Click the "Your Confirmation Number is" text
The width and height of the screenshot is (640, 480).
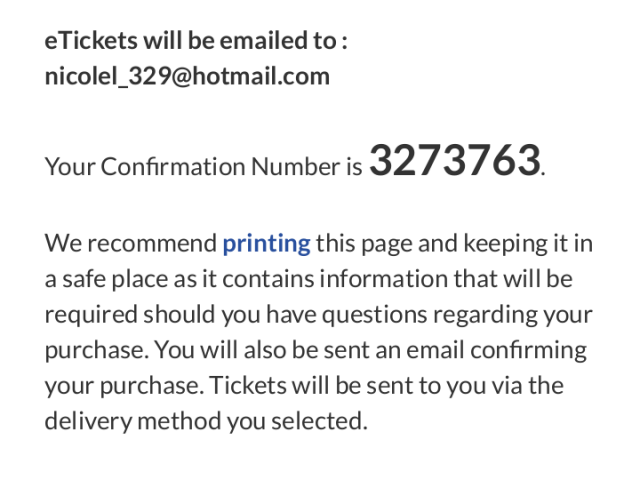(x=203, y=167)
